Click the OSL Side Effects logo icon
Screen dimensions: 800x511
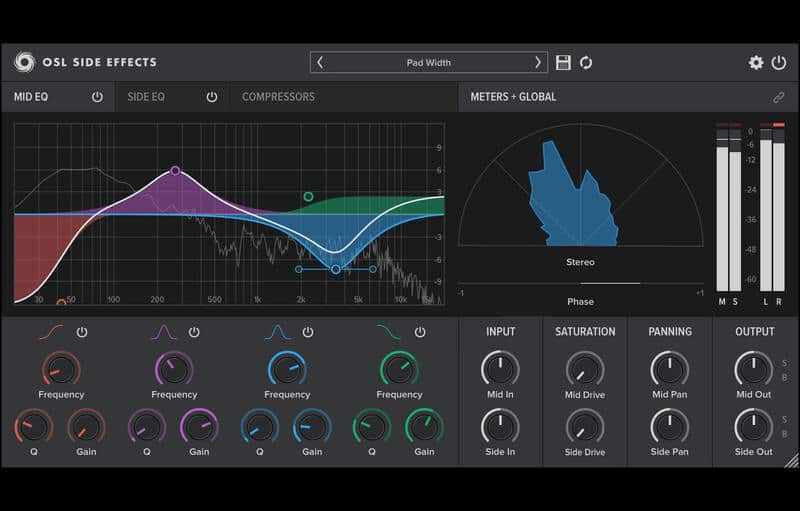point(24,62)
